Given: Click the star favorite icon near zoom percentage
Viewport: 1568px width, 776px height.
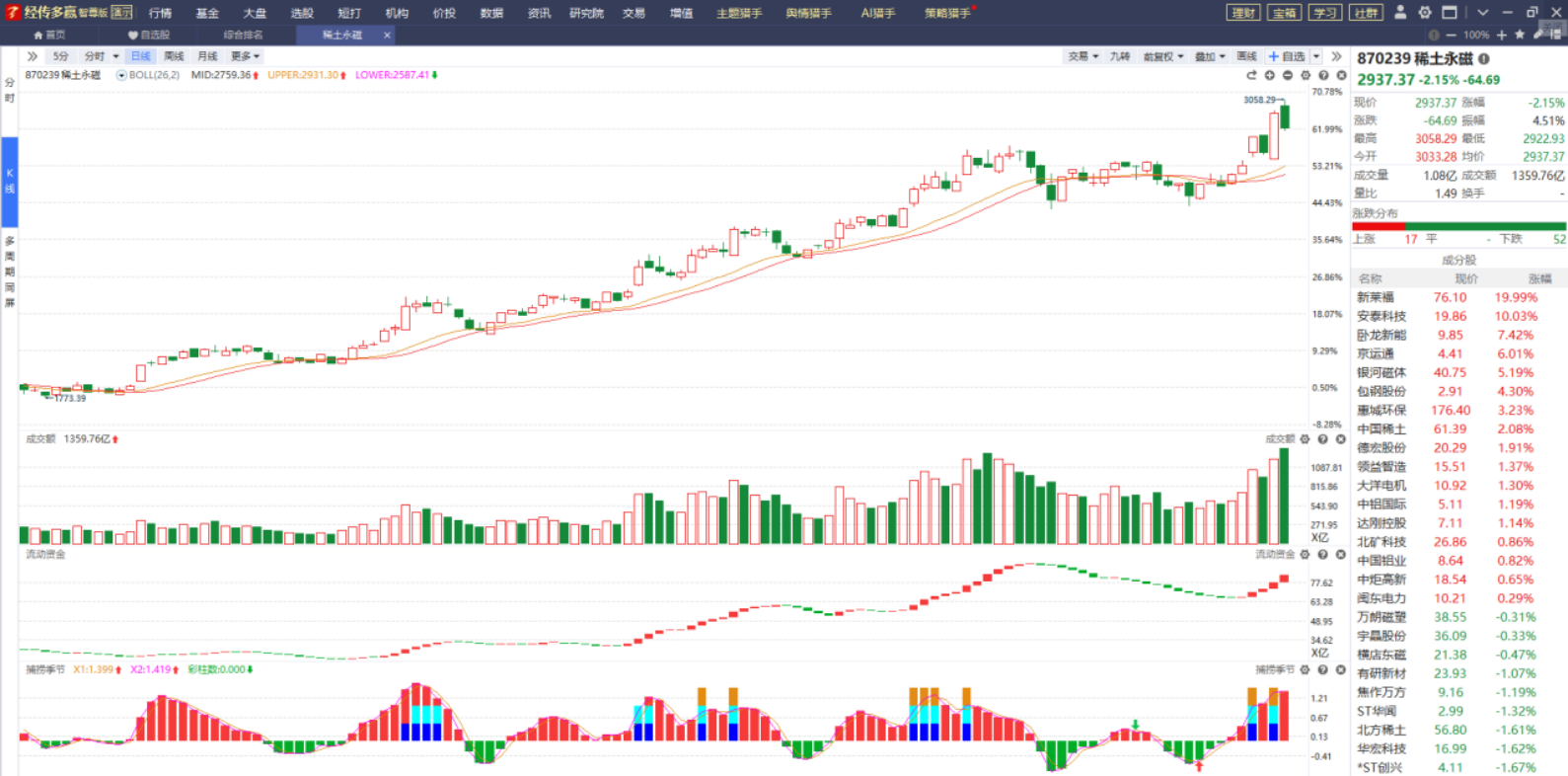Looking at the screenshot, I should point(1521,35).
